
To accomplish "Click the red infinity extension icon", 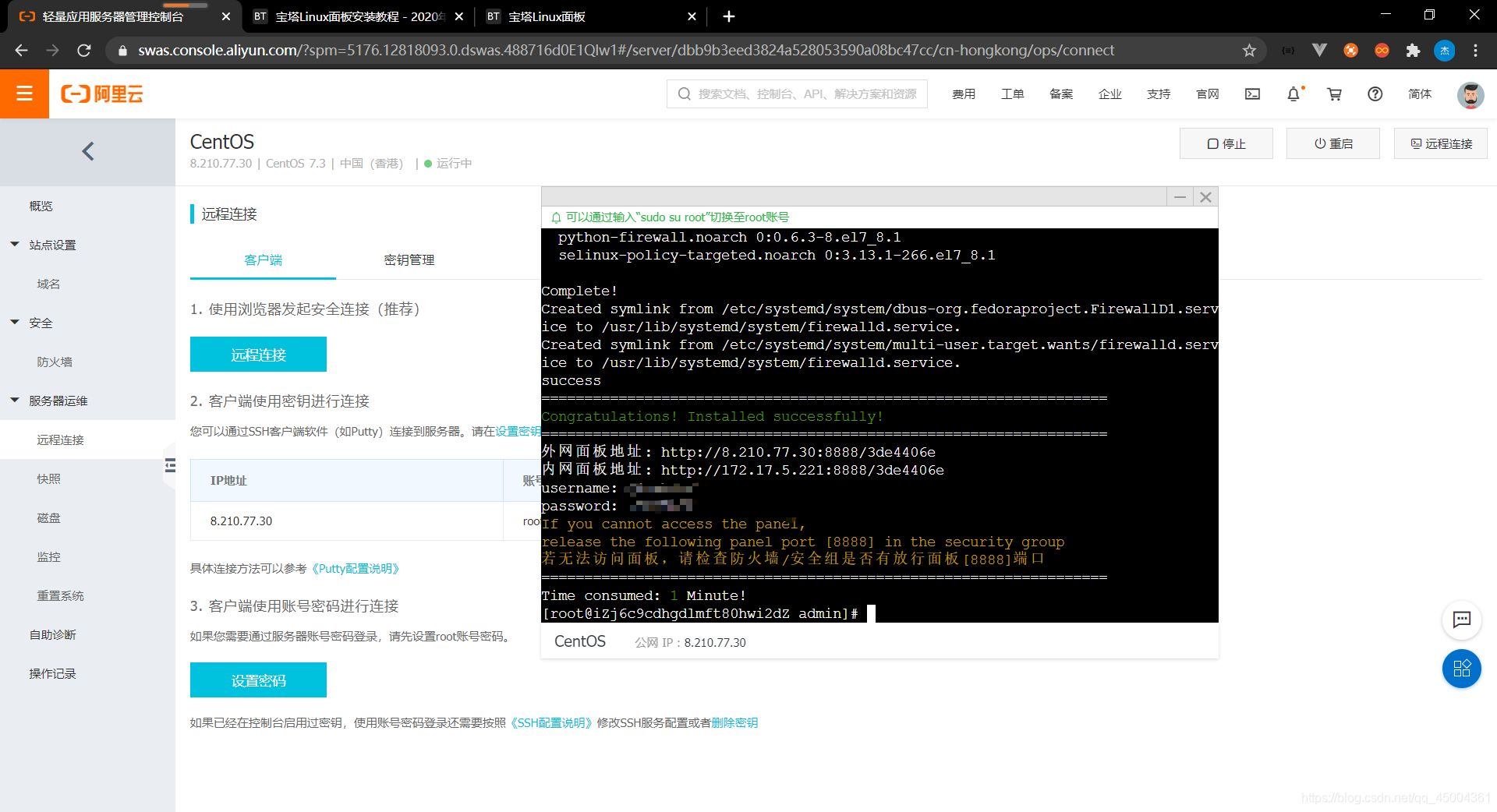I will [1382, 51].
